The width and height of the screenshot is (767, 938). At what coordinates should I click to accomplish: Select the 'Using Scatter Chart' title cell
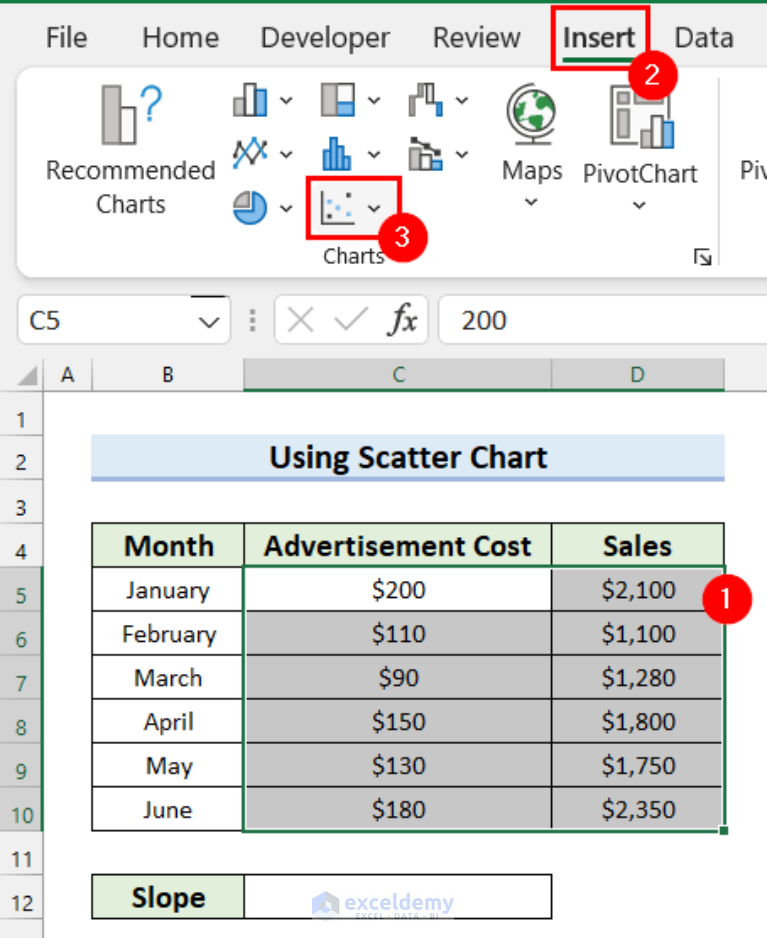tap(408, 458)
